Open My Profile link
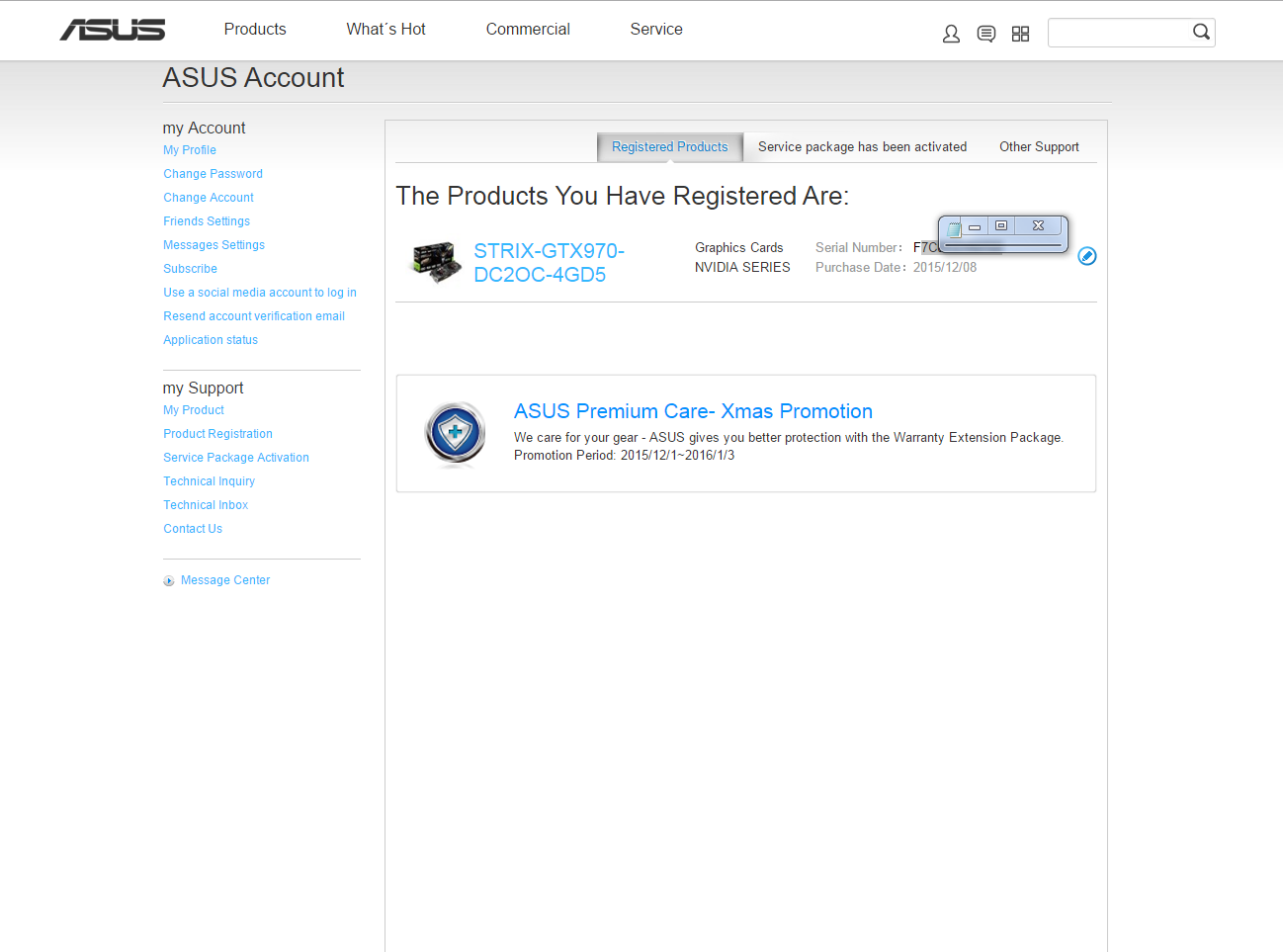 point(190,150)
